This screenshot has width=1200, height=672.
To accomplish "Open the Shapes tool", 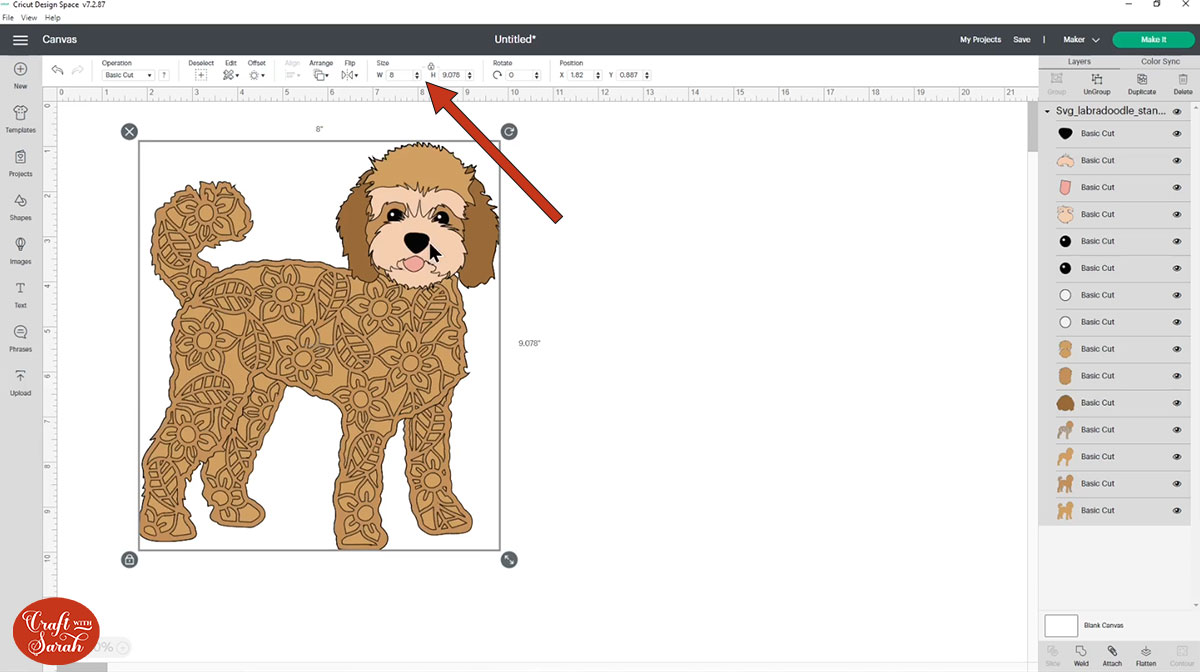I will [x=20, y=205].
